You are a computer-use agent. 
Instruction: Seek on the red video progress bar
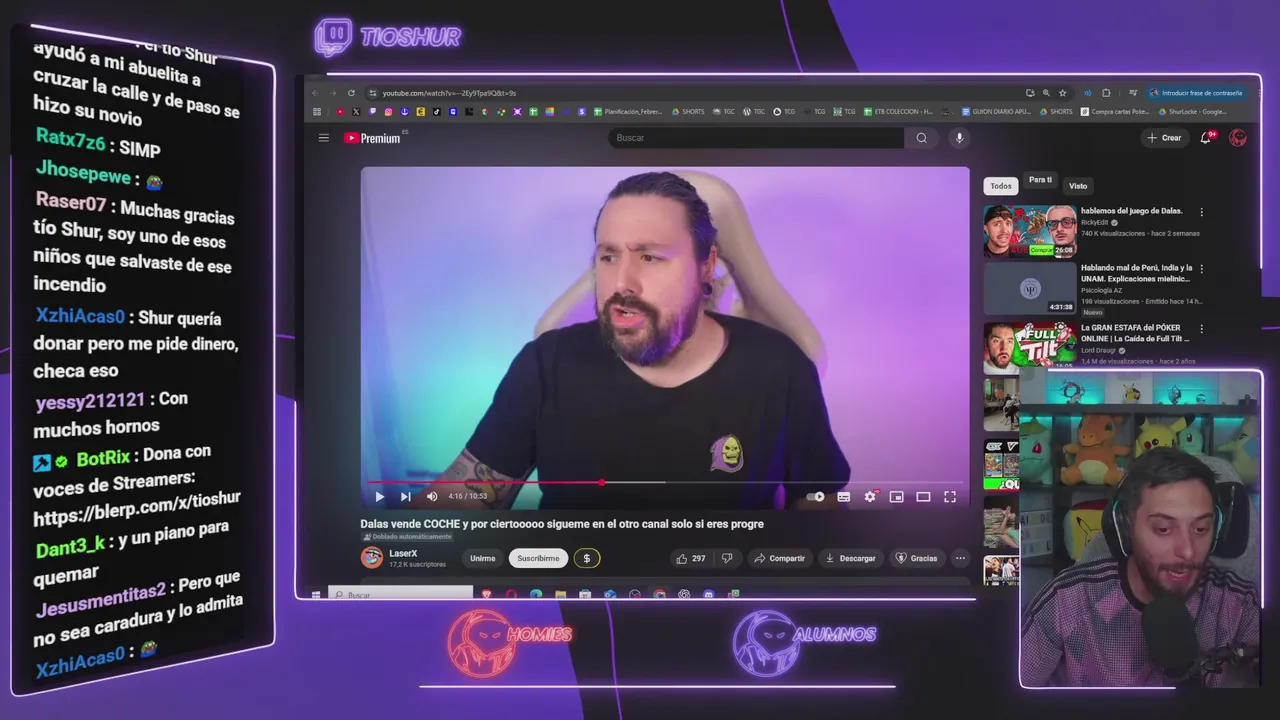coord(664,482)
